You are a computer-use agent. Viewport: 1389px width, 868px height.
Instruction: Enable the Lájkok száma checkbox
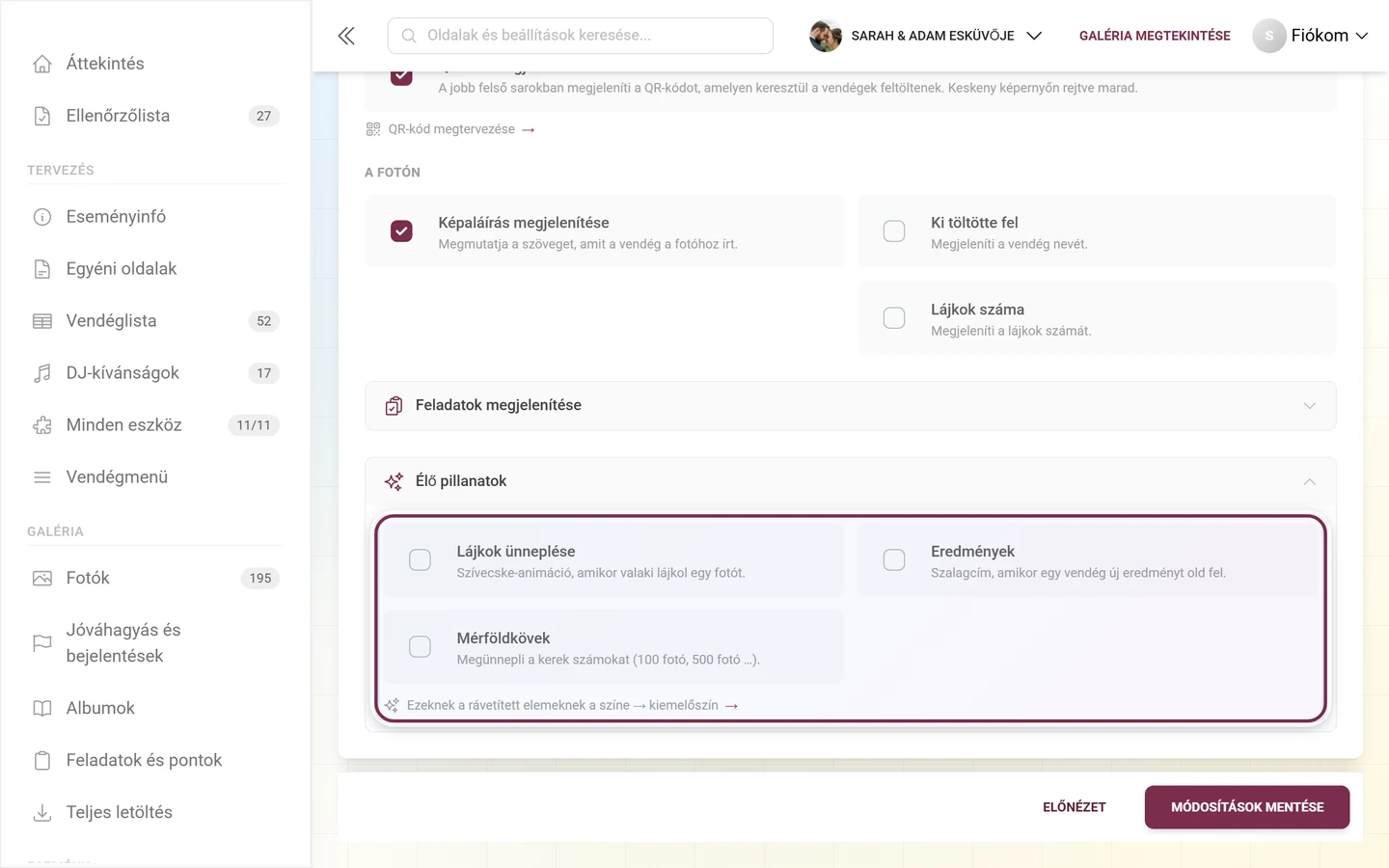[894, 318]
